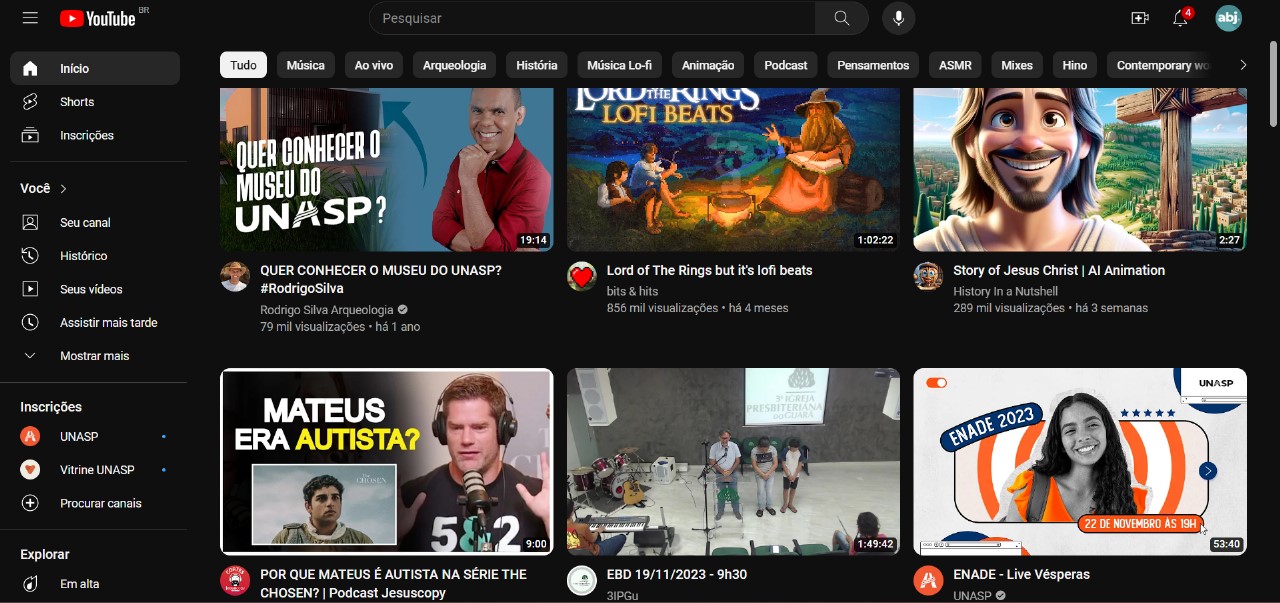Select the ASMR filter chip
Image resolution: width=1280 pixels, height=603 pixels.
(x=955, y=65)
